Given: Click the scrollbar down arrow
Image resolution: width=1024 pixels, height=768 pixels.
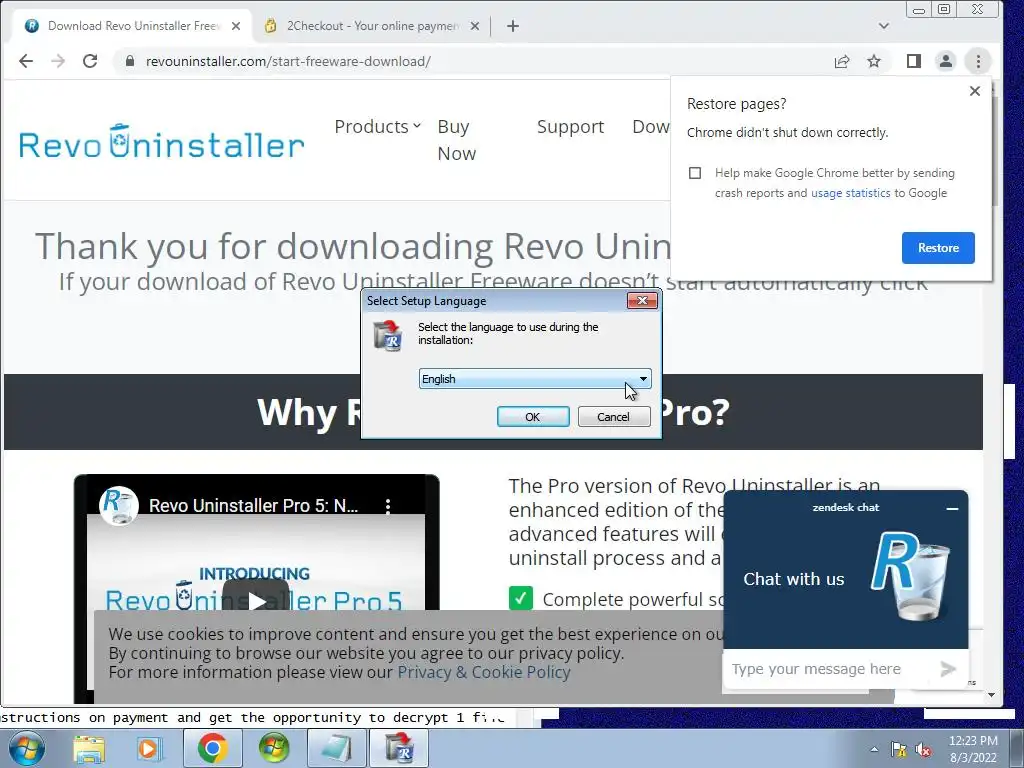Looking at the screenshot, I should pos(991,695).
